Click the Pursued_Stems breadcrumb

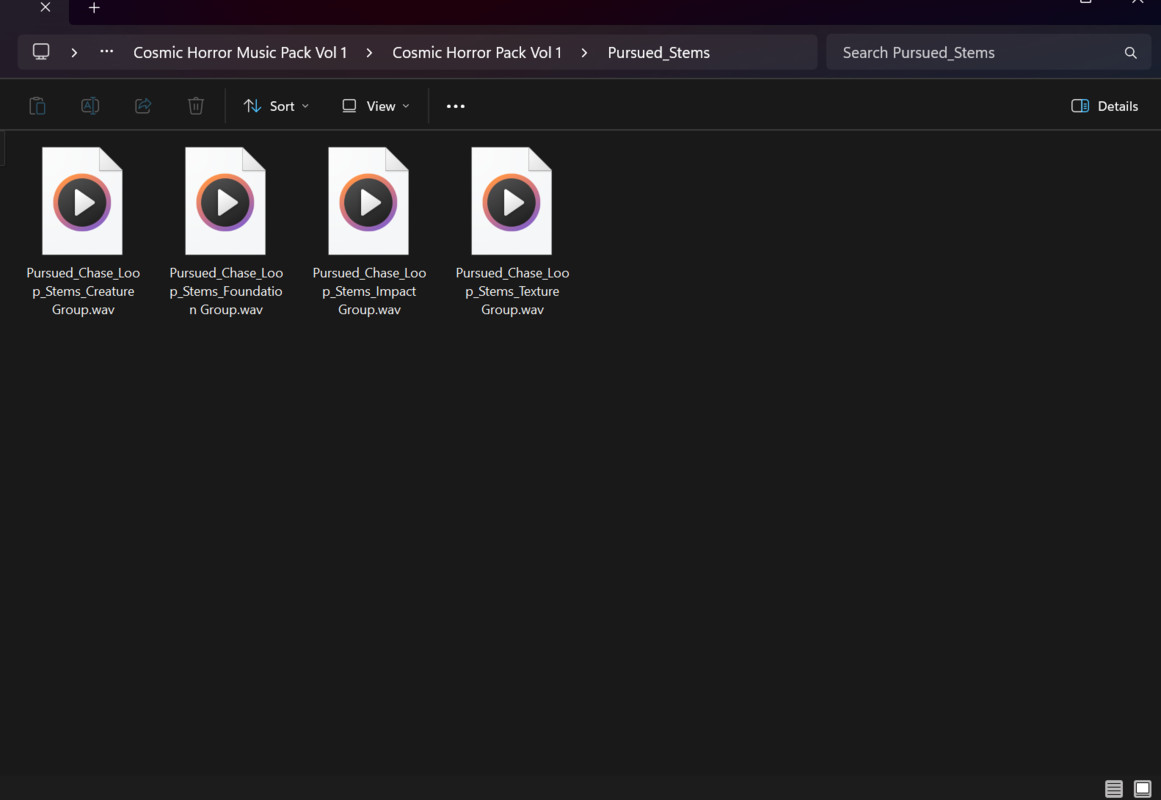658,53
